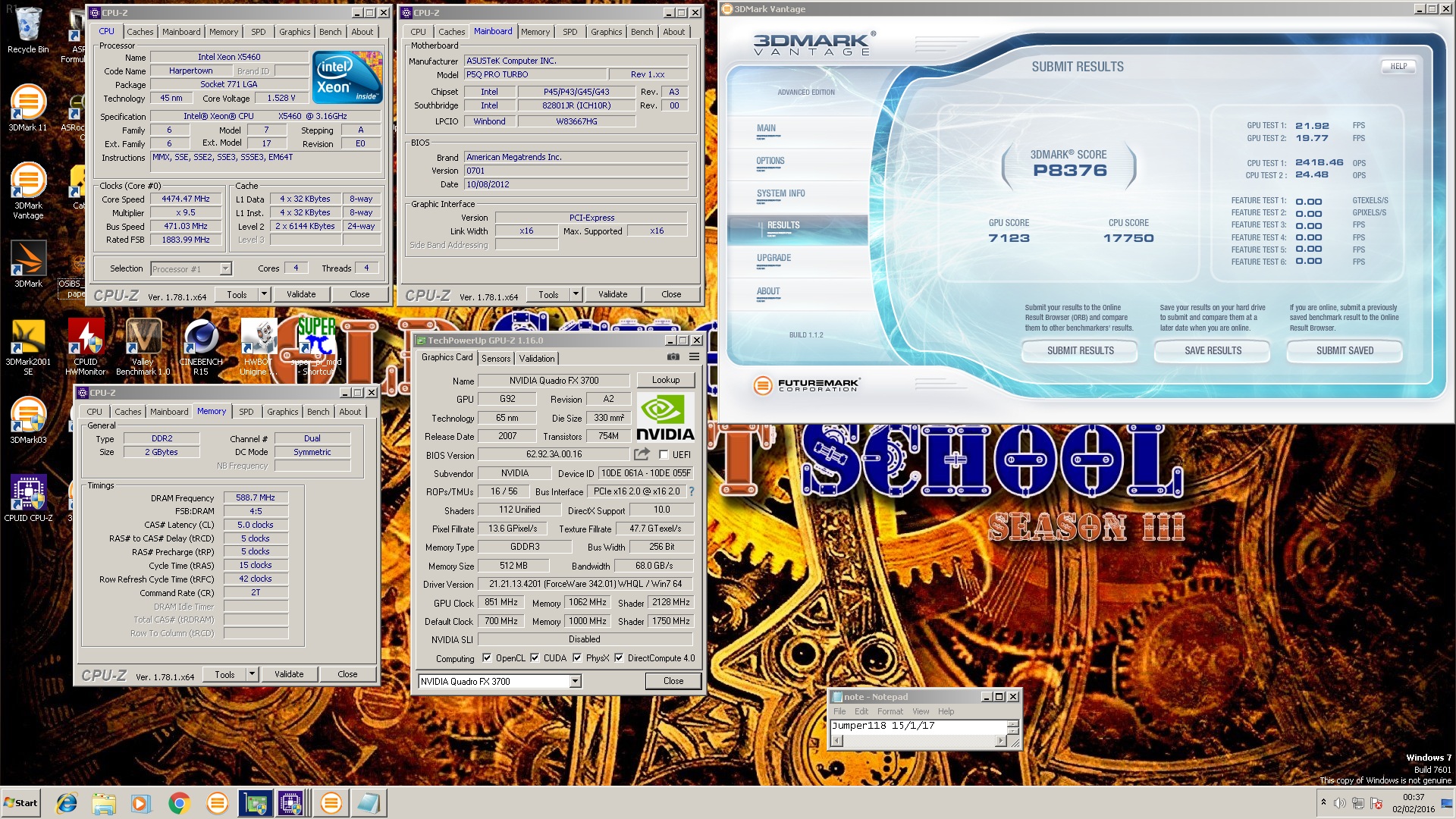
Task: Click the Bus Interface question mark icon
Action: pos(692,491)
